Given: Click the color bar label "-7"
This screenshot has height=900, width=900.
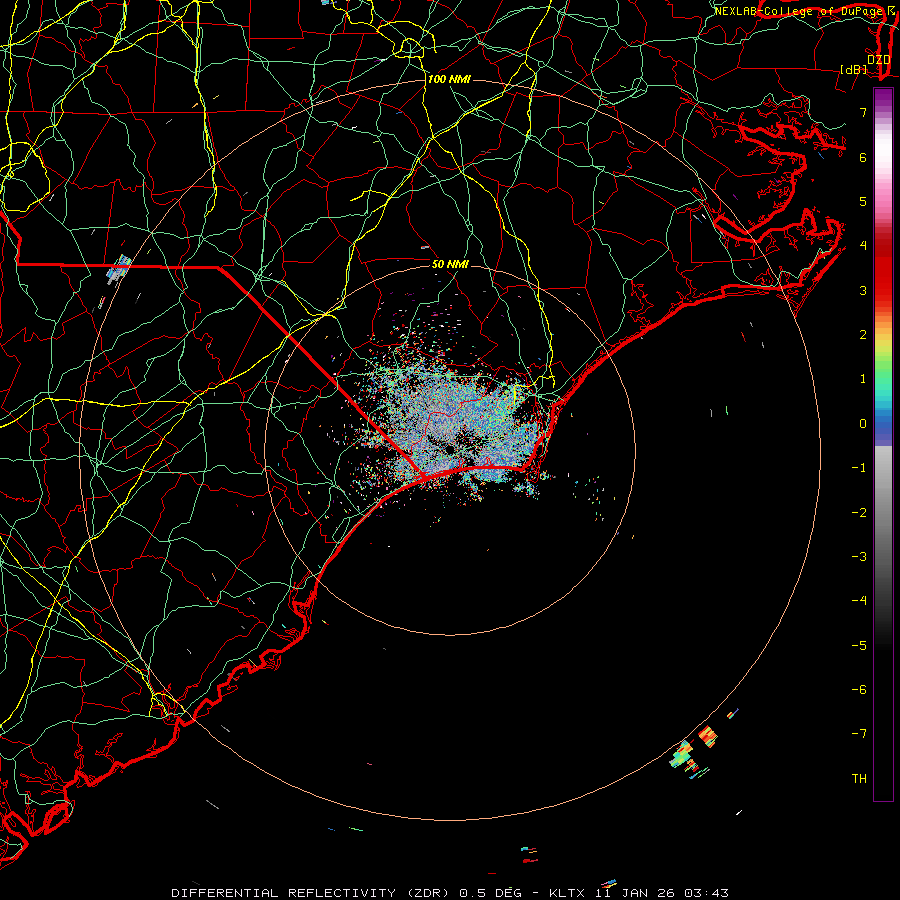Looking at the screenshot, I should click(x=859, y=734).
